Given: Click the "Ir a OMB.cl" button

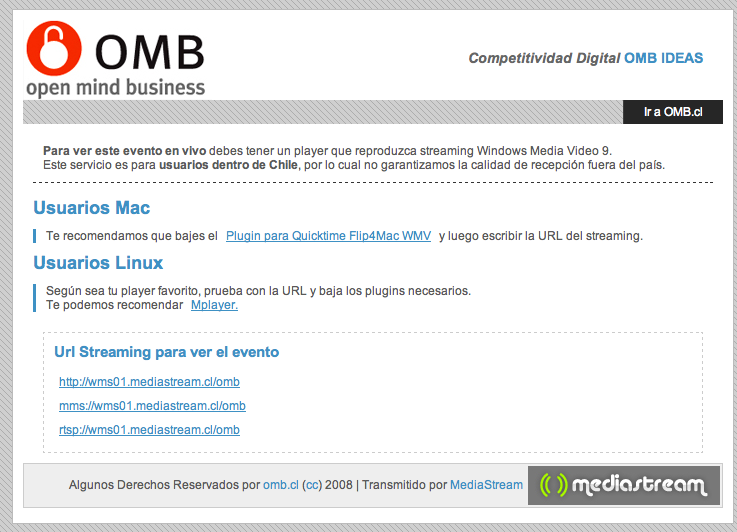Looking at the screenshot, I should (673, 112).
